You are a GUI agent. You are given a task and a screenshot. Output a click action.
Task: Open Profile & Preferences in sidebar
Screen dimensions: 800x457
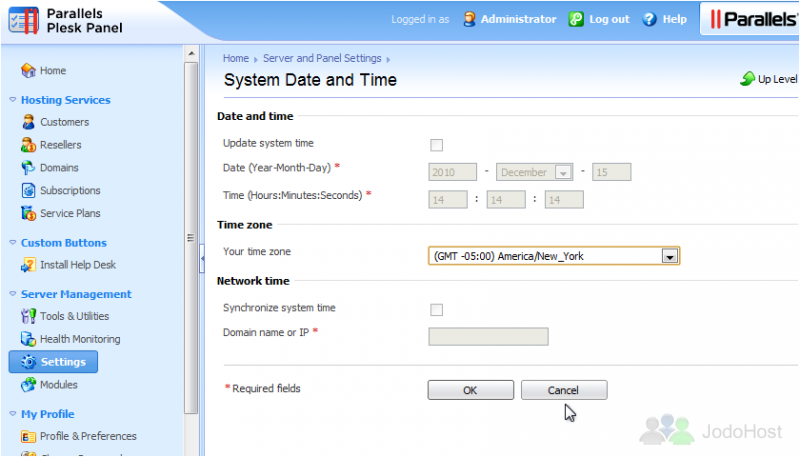tap(88, 437)
